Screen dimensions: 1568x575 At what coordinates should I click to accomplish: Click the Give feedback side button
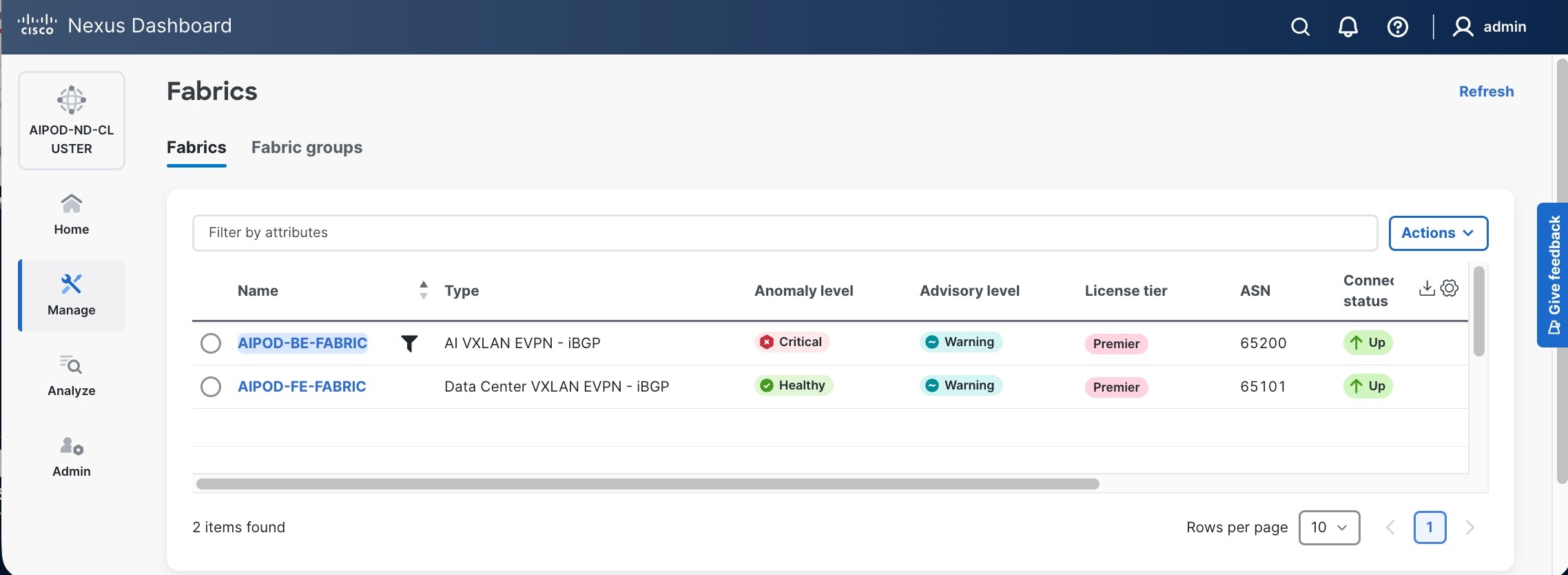(1553, 274)
